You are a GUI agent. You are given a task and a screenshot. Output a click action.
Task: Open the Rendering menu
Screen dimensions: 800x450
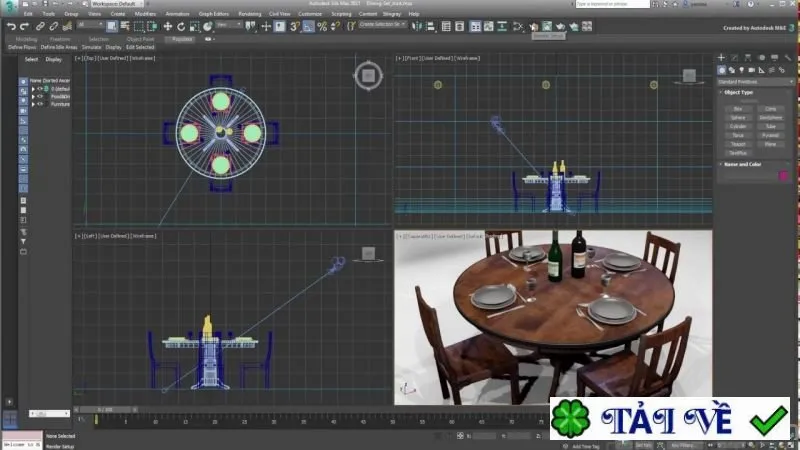tap(249, 14)
